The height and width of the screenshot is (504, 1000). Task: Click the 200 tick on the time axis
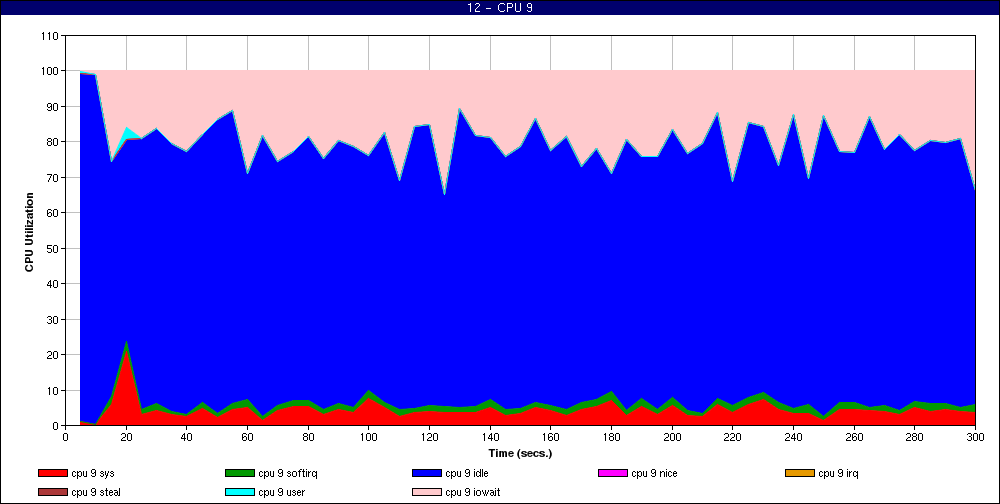pyautogui.click(x=672, y=438)
